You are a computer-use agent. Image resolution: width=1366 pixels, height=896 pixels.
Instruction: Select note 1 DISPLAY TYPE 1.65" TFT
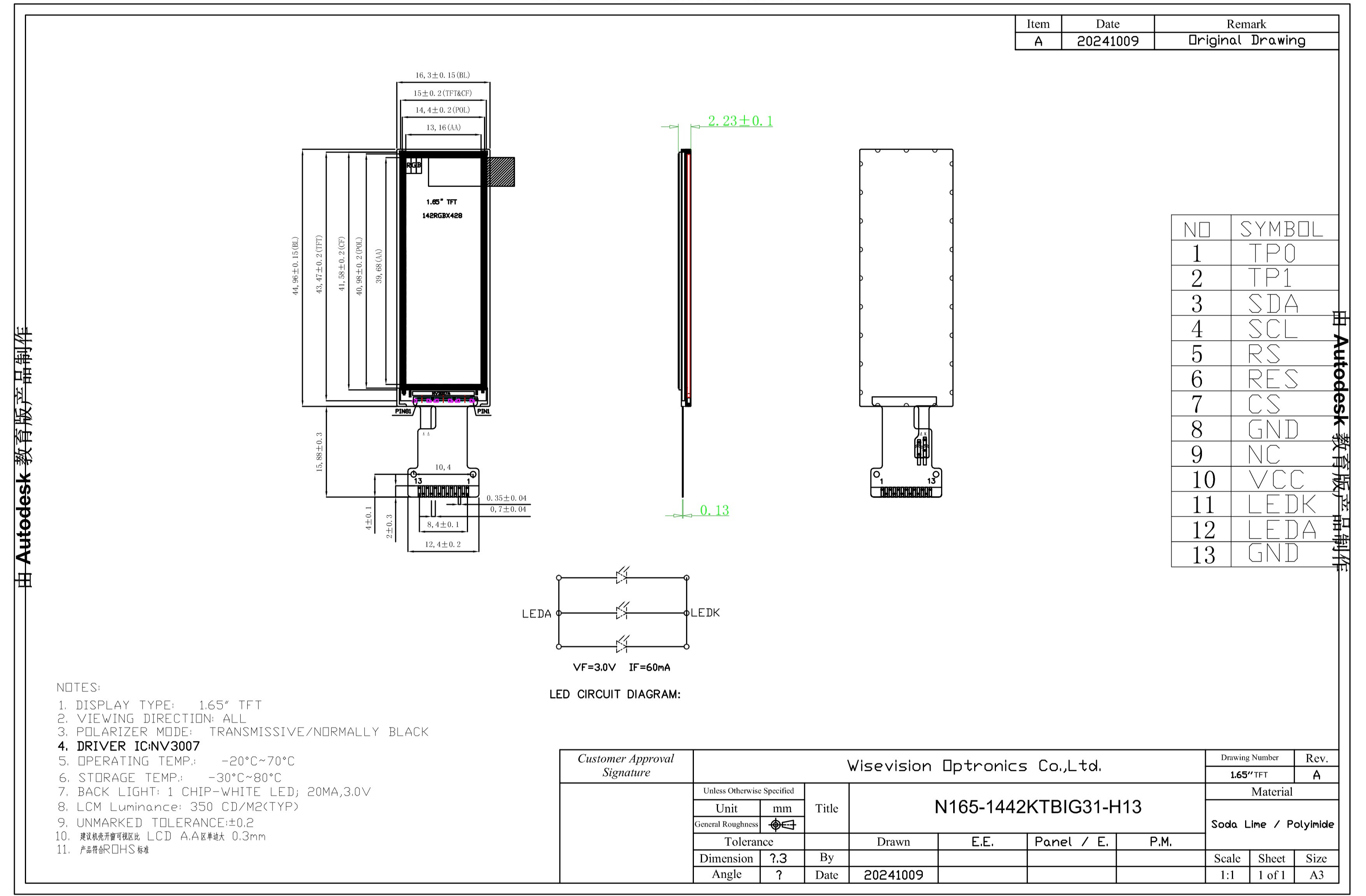[x=159, y=705]
